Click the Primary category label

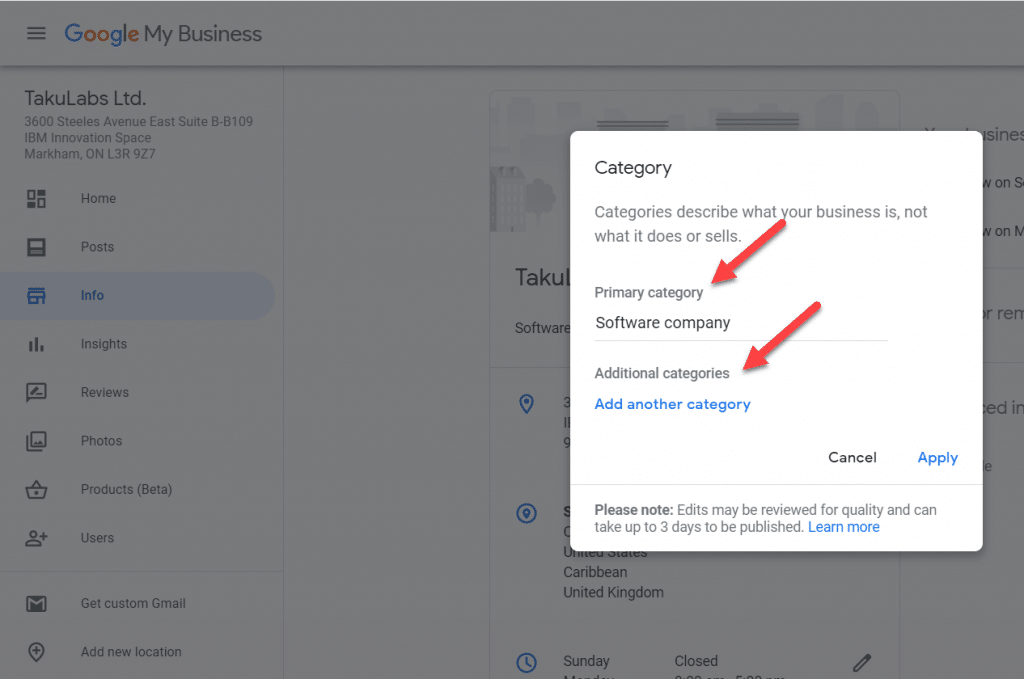[x=648, y=292]
